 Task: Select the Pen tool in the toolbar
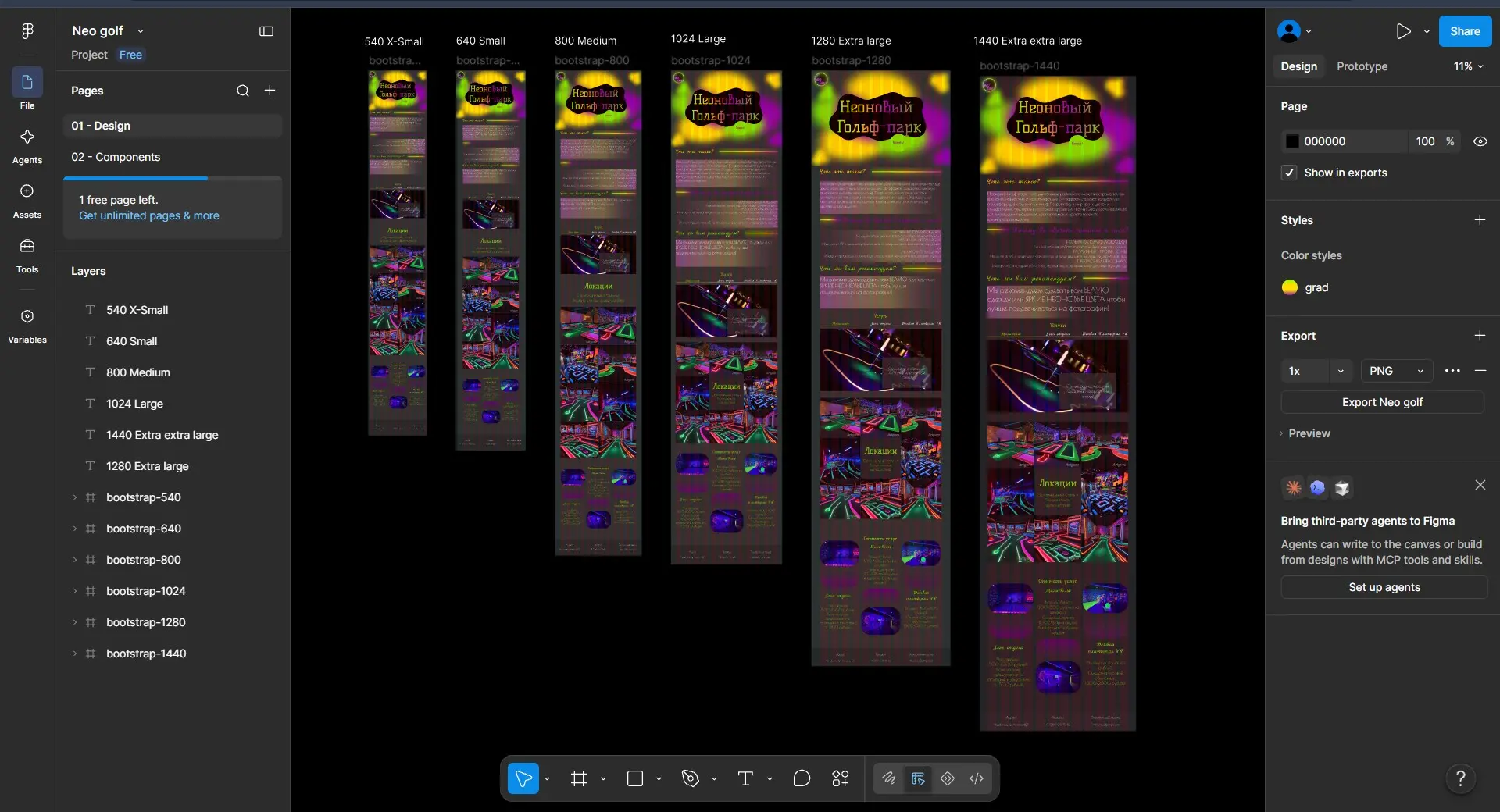[690, 778]
